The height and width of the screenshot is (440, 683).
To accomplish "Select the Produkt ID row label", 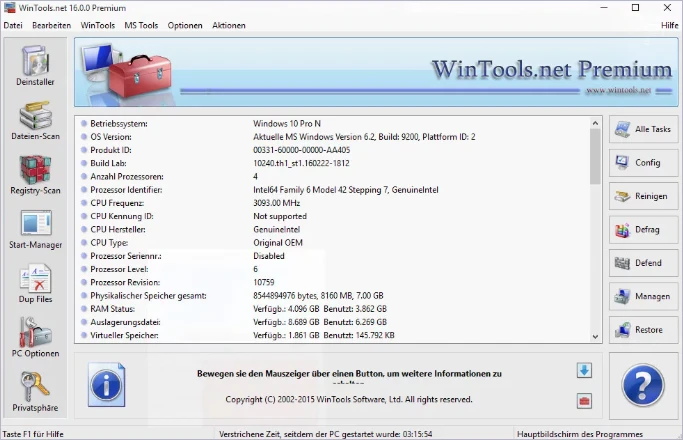I will point(111,150).
